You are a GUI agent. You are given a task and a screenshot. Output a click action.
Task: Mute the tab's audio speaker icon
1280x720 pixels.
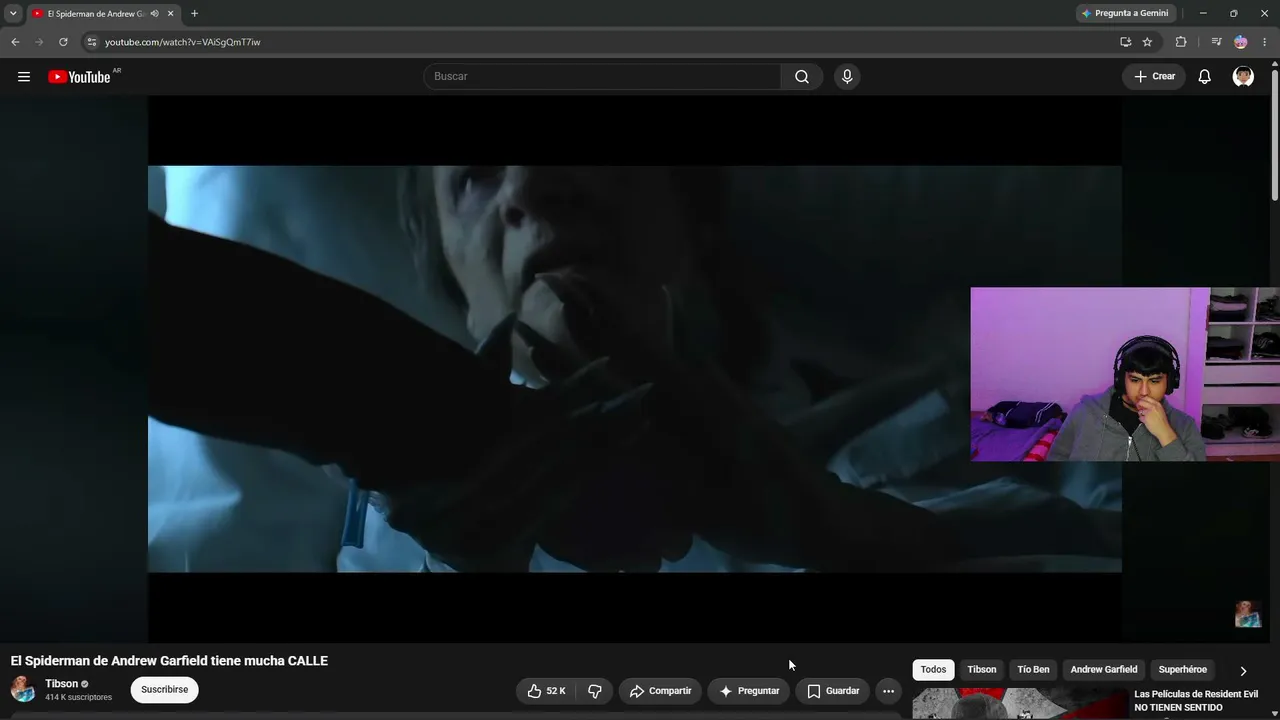pos(154,14)
